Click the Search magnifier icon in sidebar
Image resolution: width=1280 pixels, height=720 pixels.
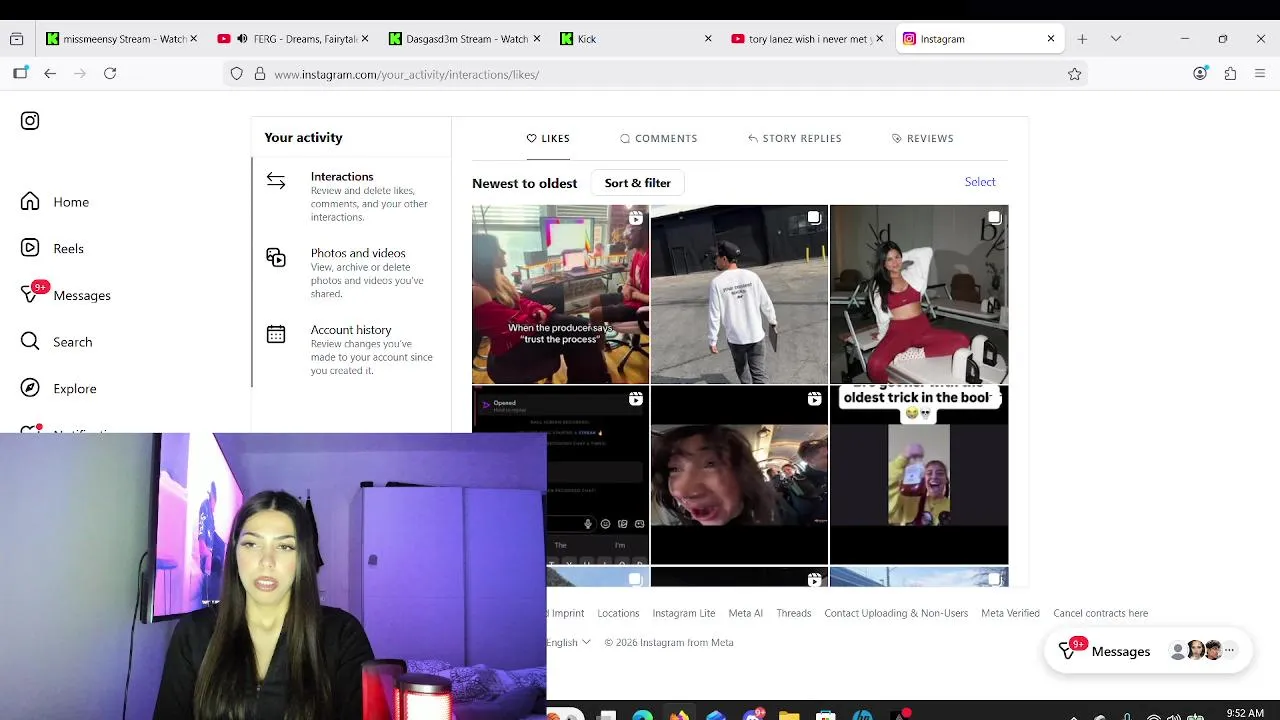tap(30, 341)
